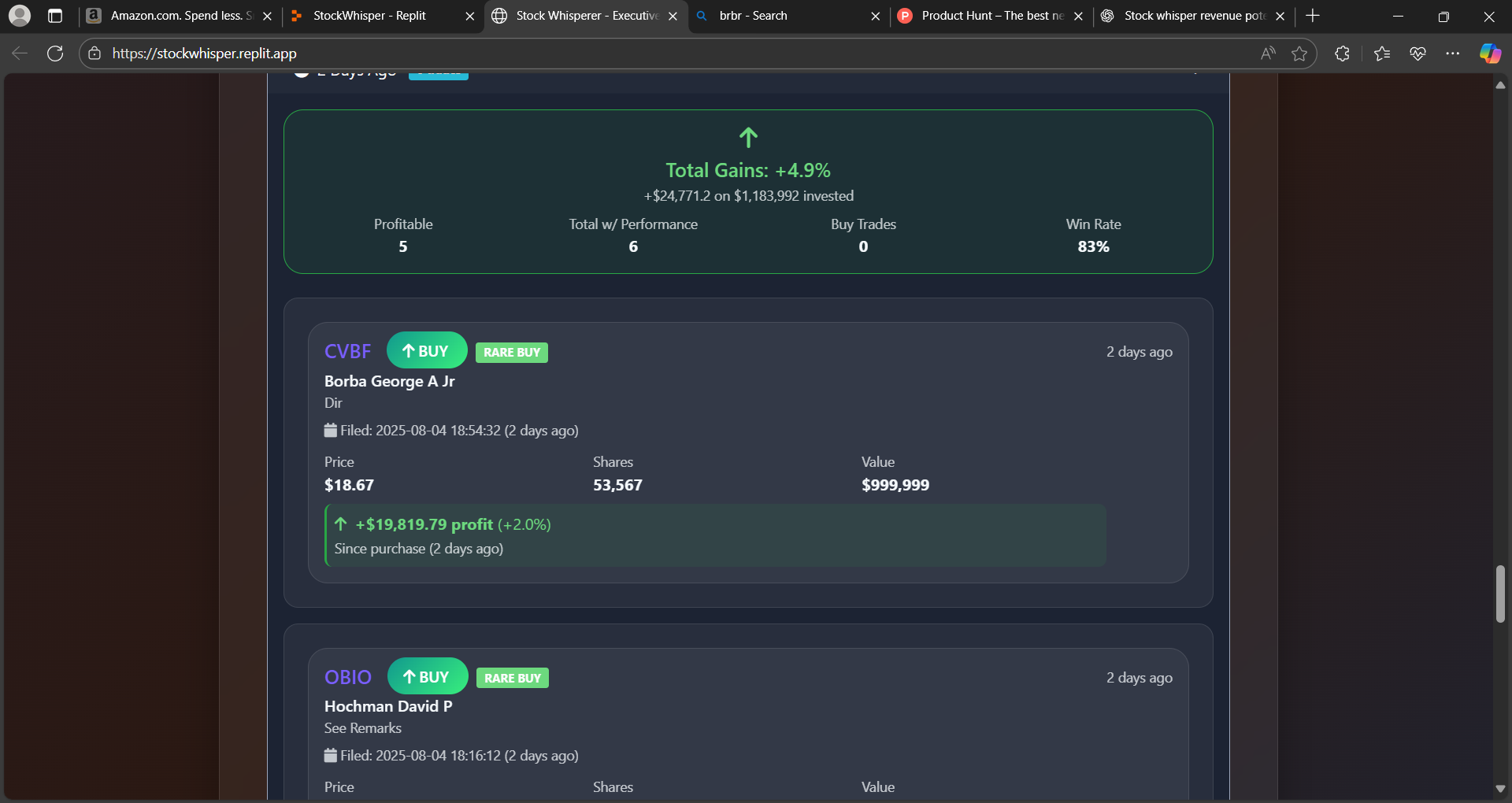Click the BUY badge on OBIO card

(x=427, y=676)
